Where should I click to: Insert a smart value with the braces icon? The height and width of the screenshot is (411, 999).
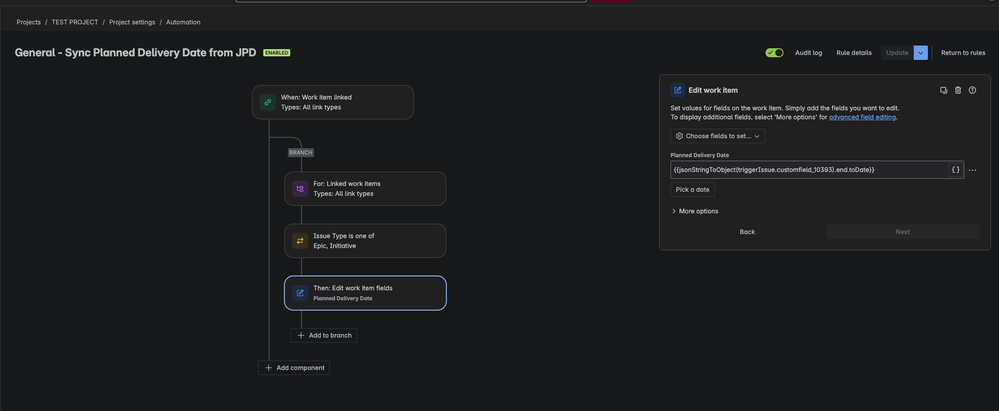coord(956,170)
